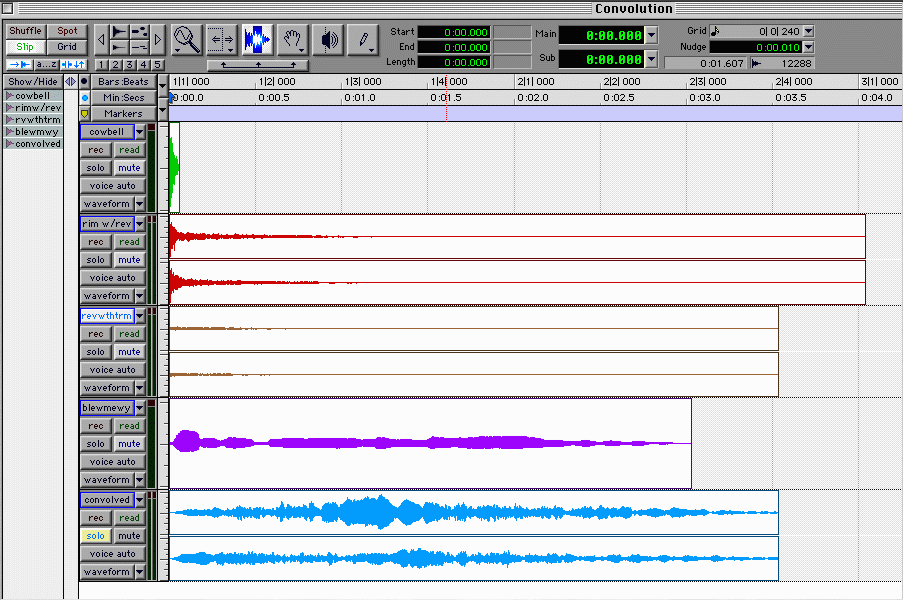Choose the Scrubber speaker tool
The width and height of the screenshot is (903, 600).
(328, 40)
